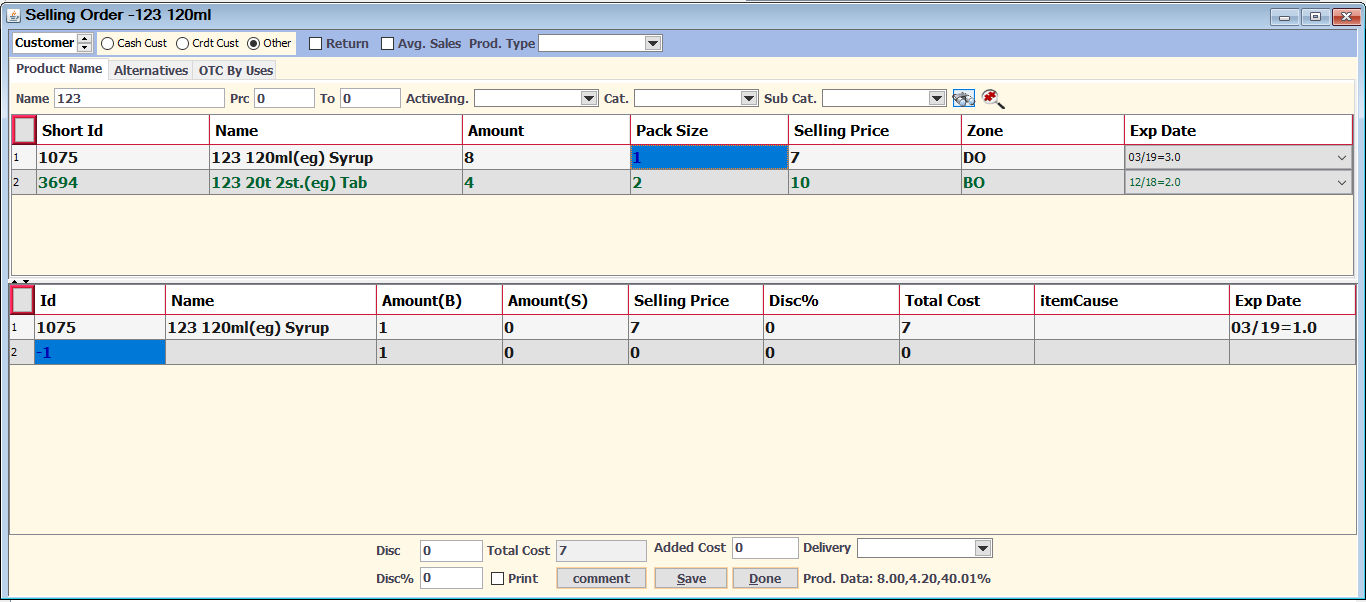Click the Prod. Data status text
Image resolution: width=1366 pixels, height=602 pixels.
(897, 578)
